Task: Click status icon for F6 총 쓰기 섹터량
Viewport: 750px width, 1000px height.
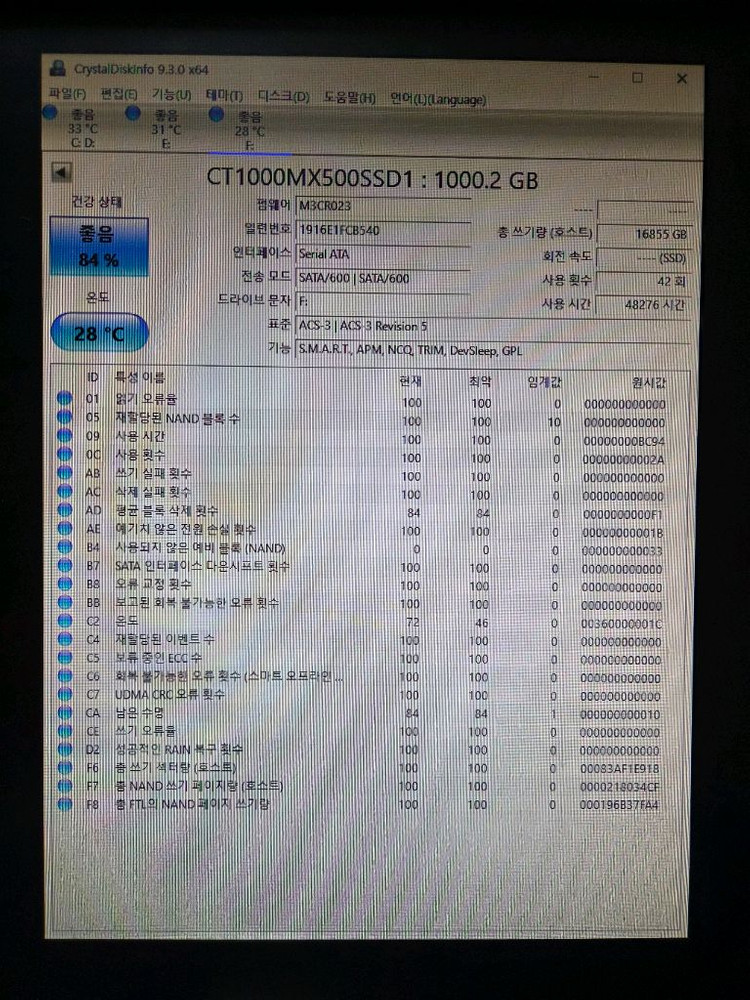Action: [65, 768]
